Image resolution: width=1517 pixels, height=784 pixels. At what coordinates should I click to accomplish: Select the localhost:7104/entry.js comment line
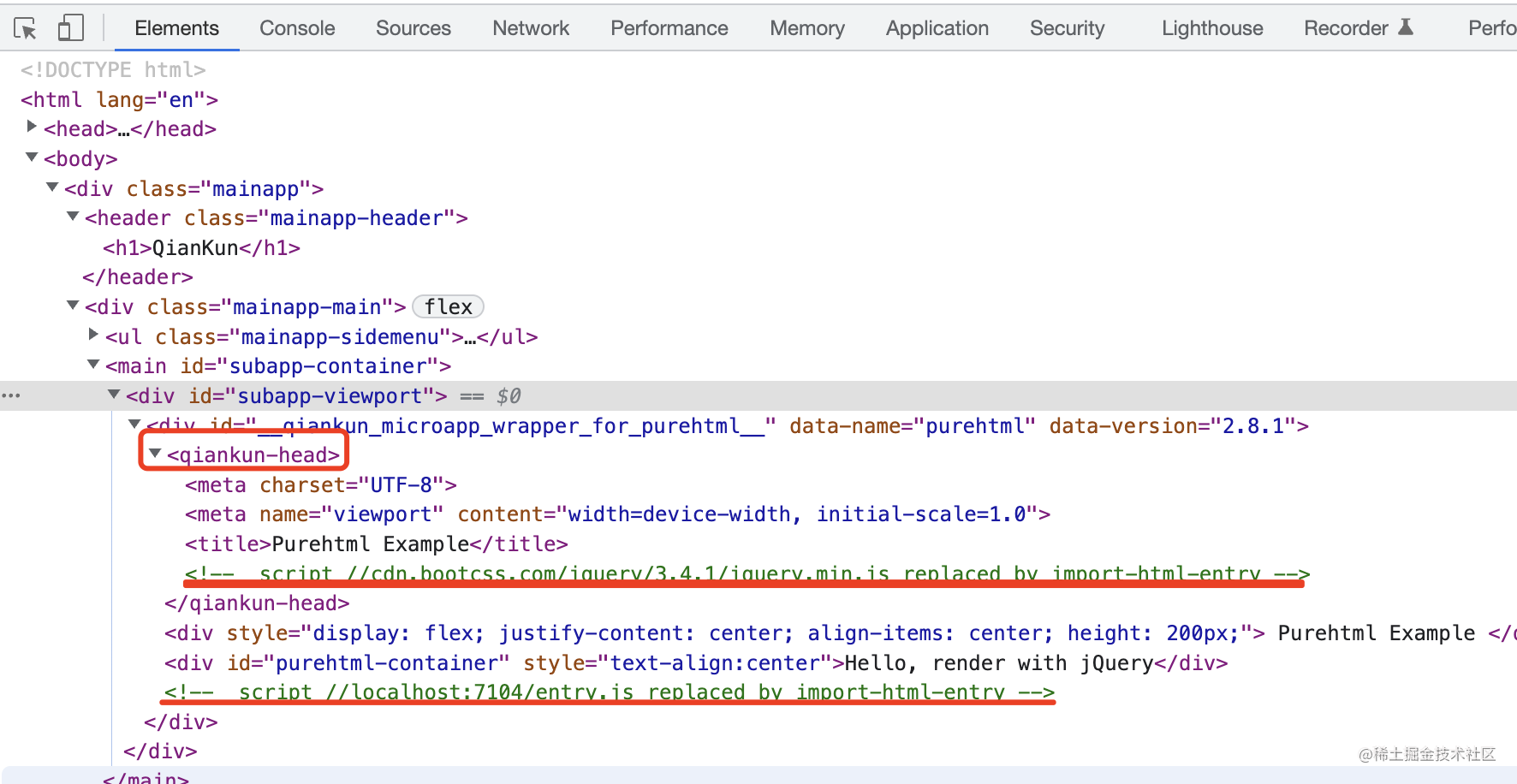610,692
